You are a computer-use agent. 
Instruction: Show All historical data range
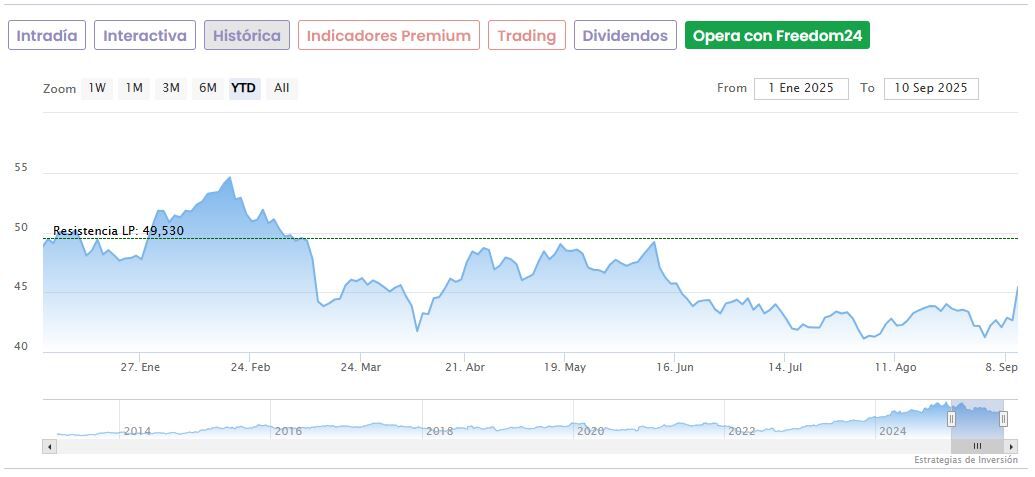click(282, 88)
